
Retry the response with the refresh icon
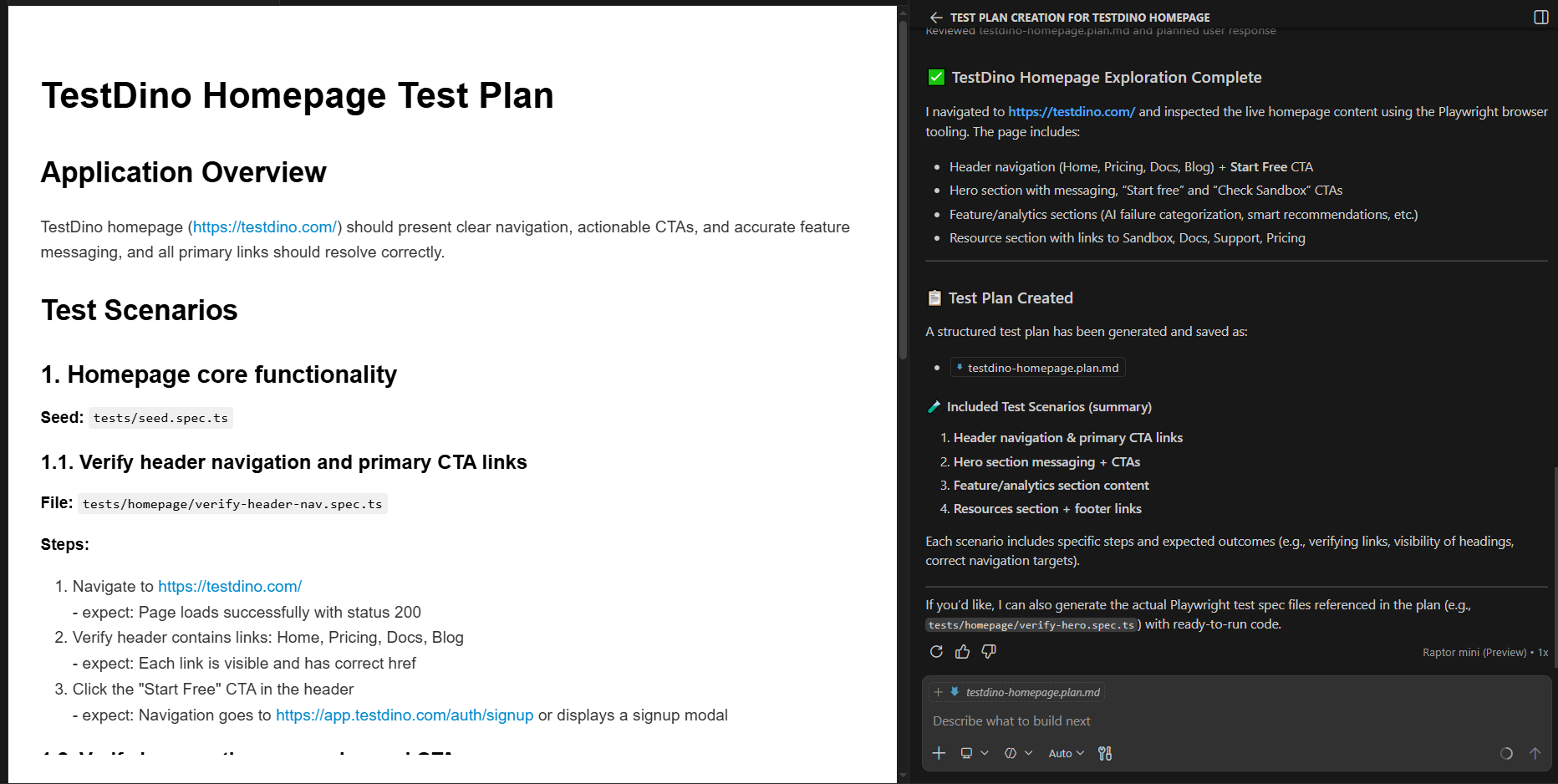[936, 652]
